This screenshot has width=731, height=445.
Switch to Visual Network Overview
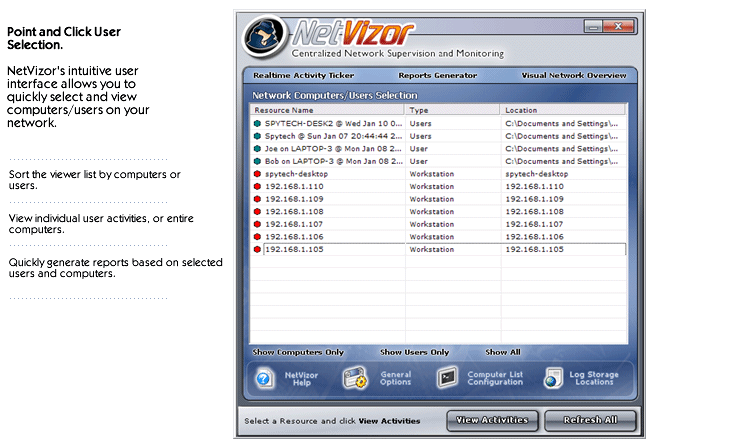[x=573, y=75]
